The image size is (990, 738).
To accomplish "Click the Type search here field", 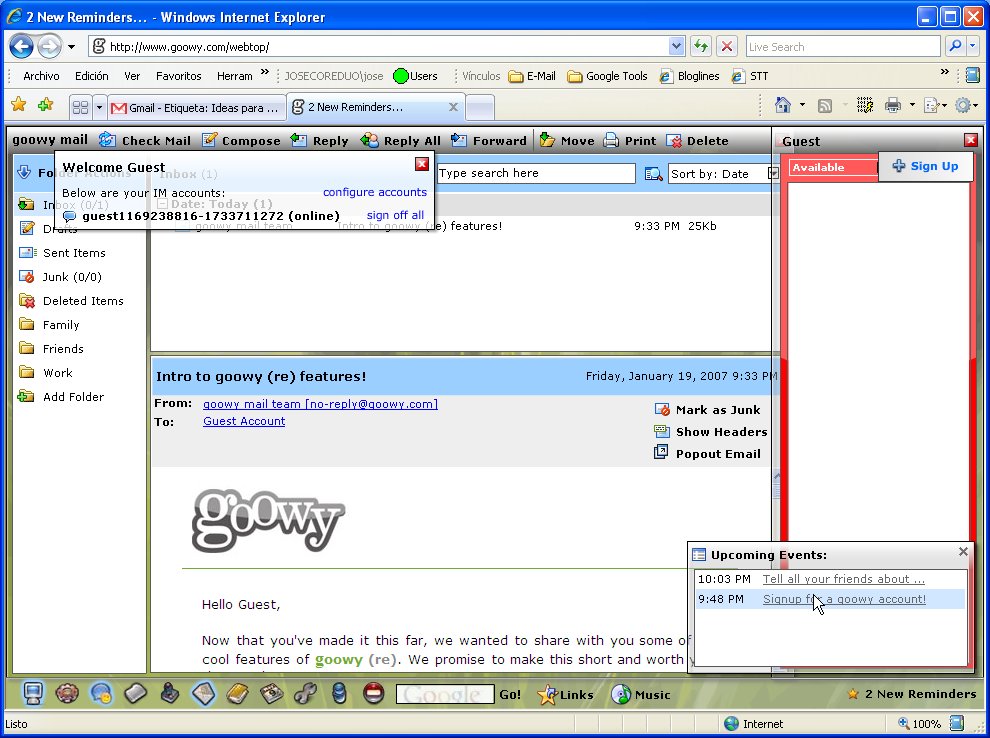I will click(x=535, y=173).
